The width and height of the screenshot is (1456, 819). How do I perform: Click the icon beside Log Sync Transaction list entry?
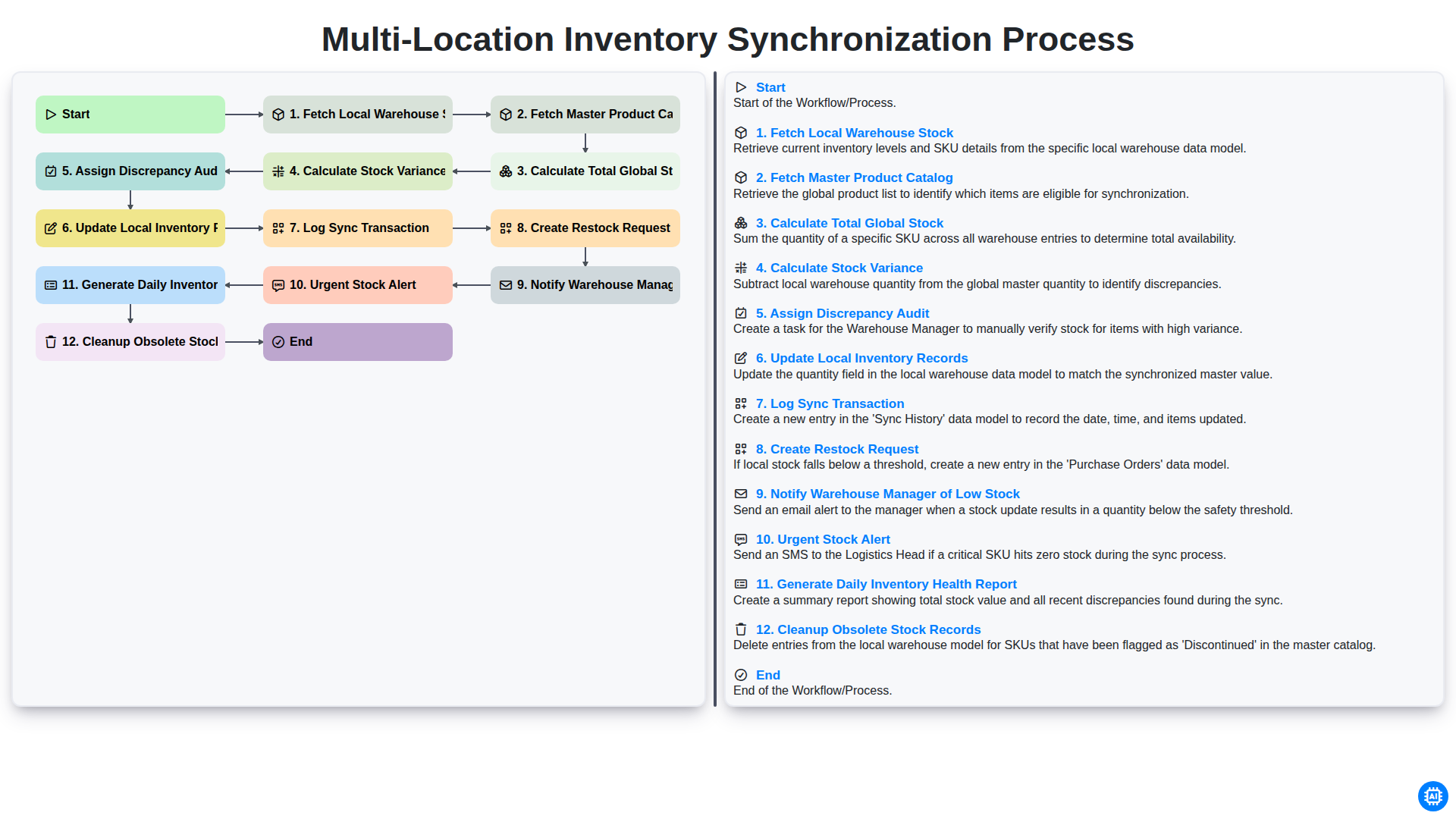(x=741, y=403)
